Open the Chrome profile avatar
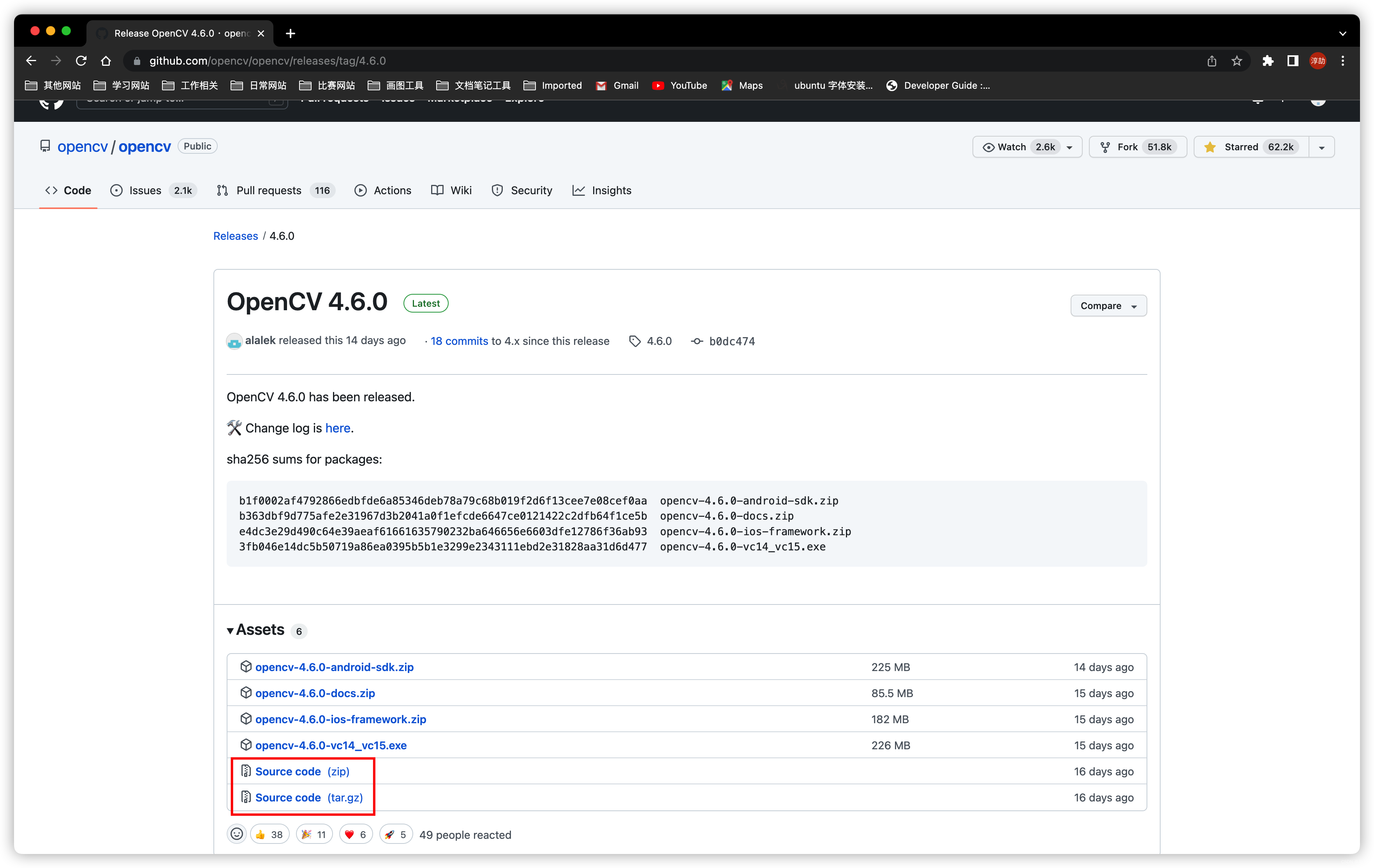The image size is (1374, 868). click(1318, 61)
